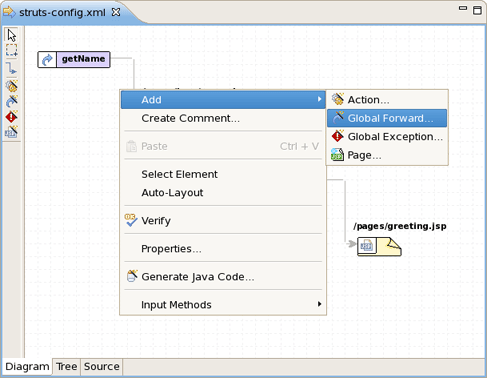Choose Page... in the Add submenu
This screenshot has width=487, height=378.
point(387,155)
